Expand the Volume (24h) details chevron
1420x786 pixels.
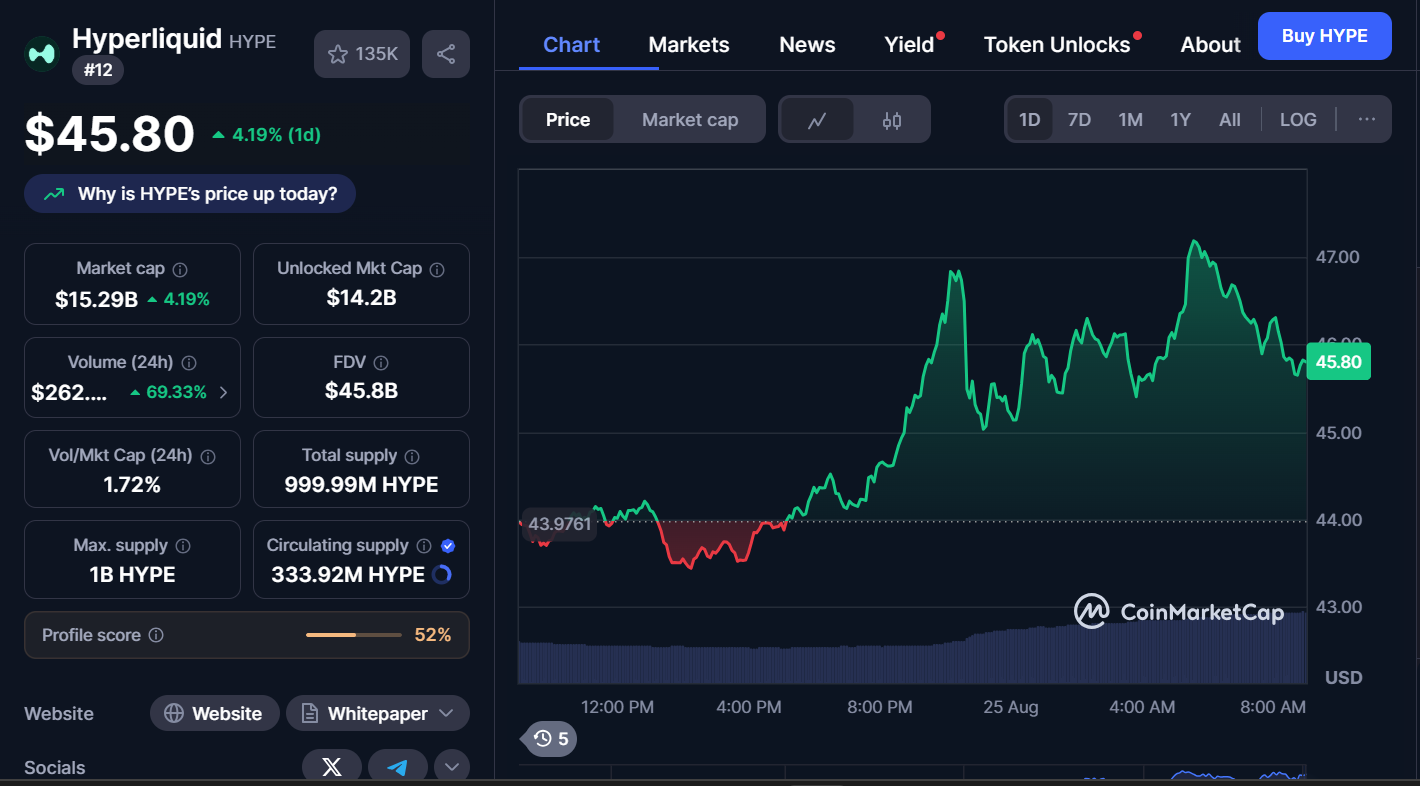tap(223, 393)
